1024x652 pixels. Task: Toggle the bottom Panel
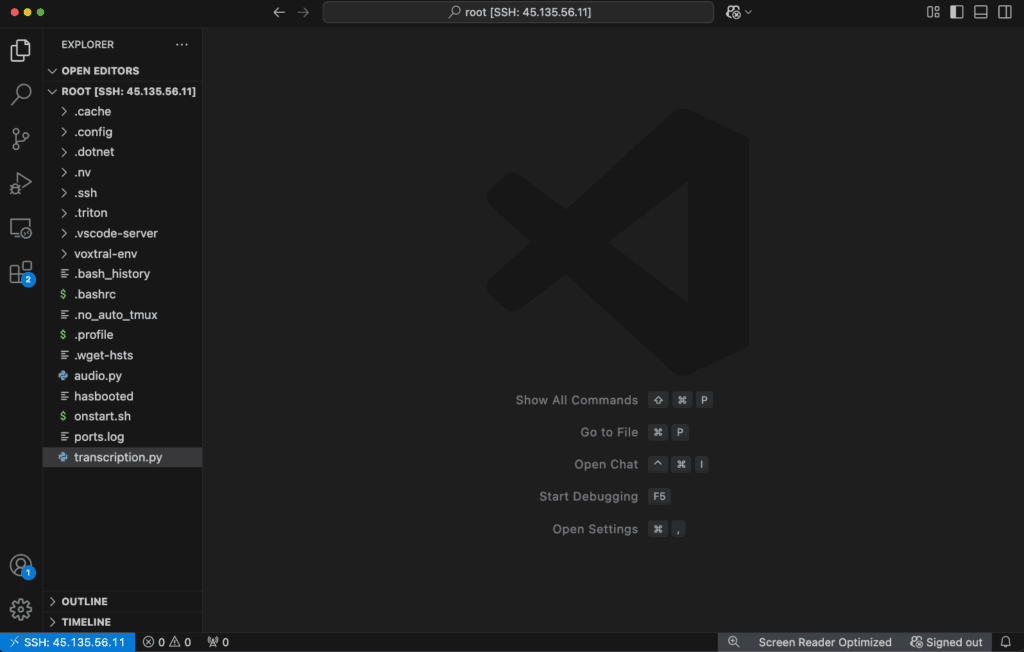tap(980, 12)
